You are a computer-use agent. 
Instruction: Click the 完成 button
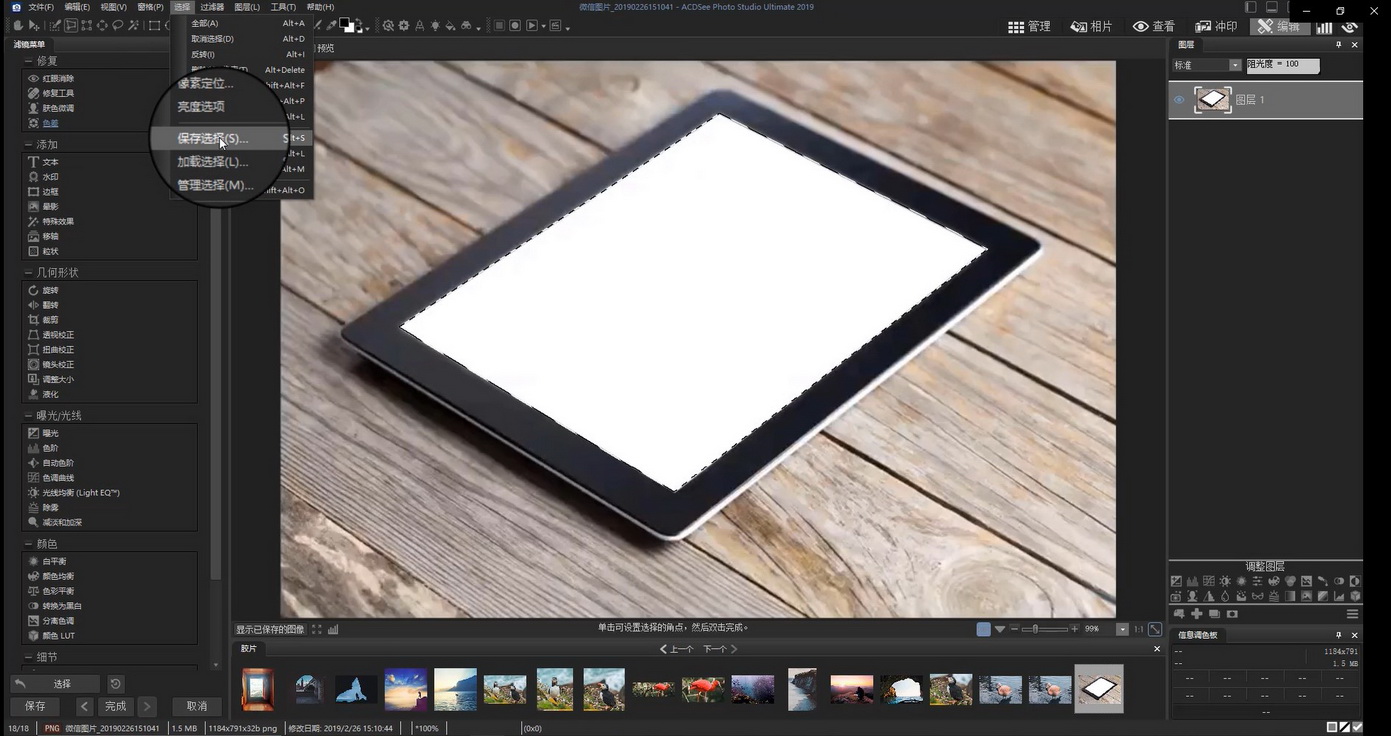tap(116, 706)
